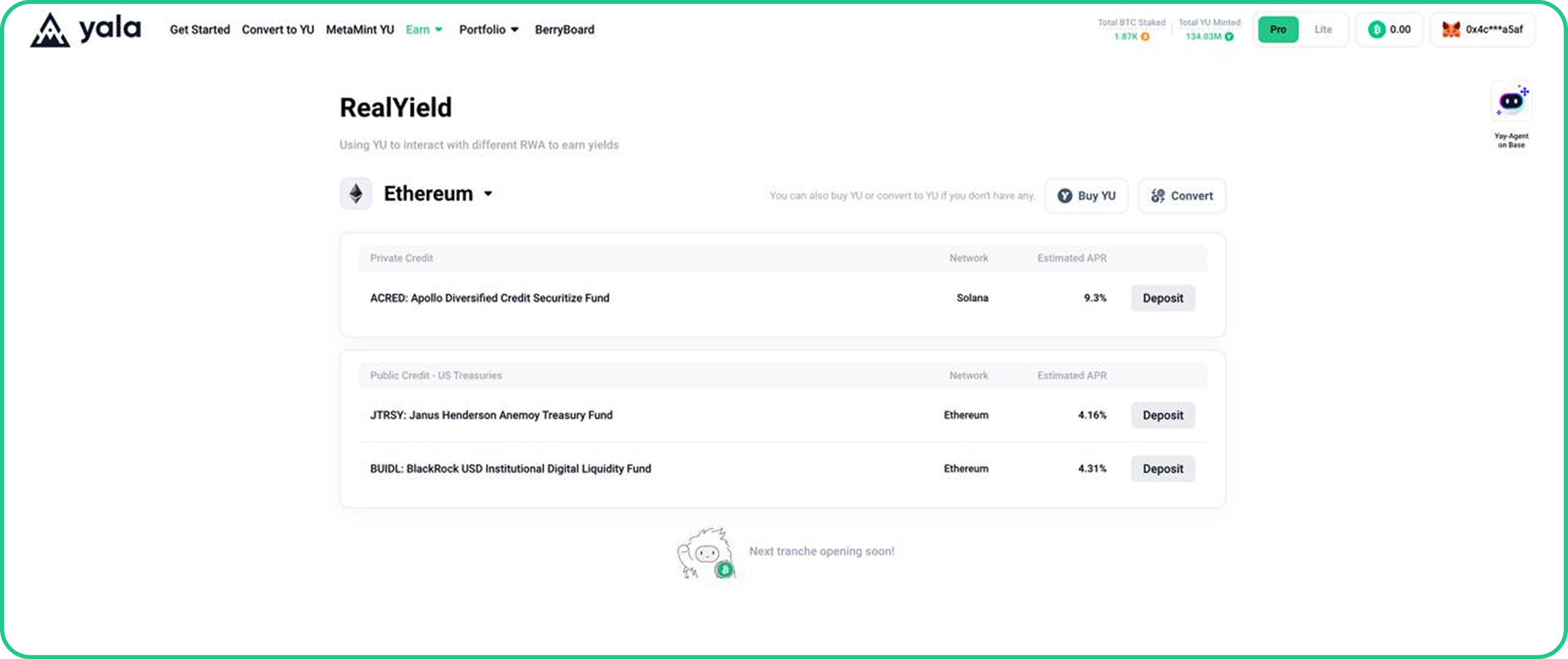
Task: Go to Convert to YU
Action: 278,30
